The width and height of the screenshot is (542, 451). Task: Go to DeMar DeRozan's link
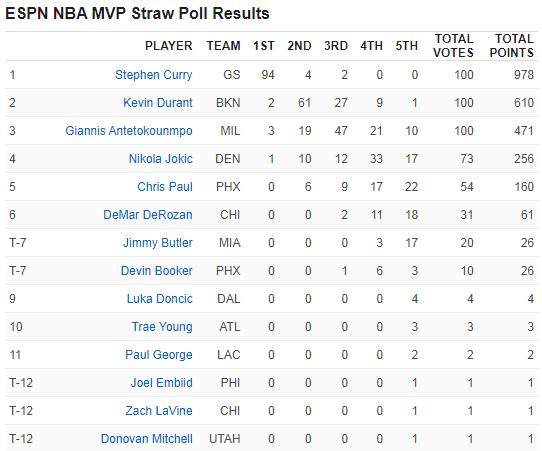pyautogui.click(x=148, y=215)
